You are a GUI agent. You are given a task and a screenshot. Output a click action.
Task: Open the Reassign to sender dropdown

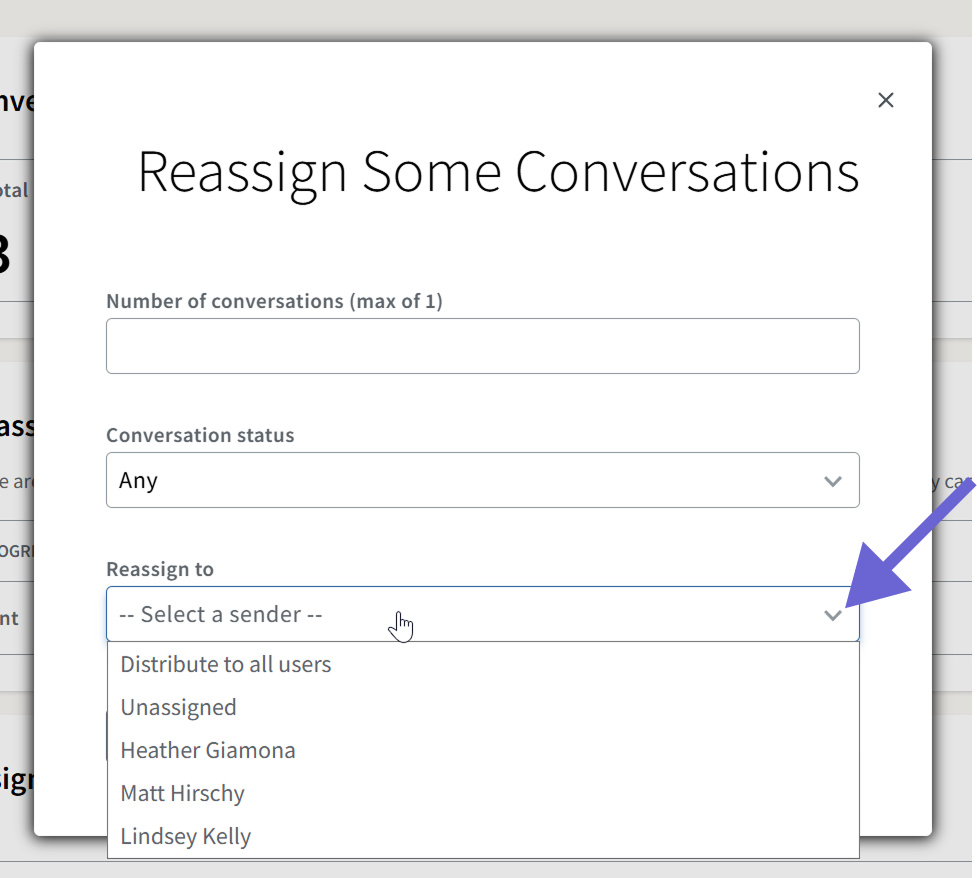point(483,614)
